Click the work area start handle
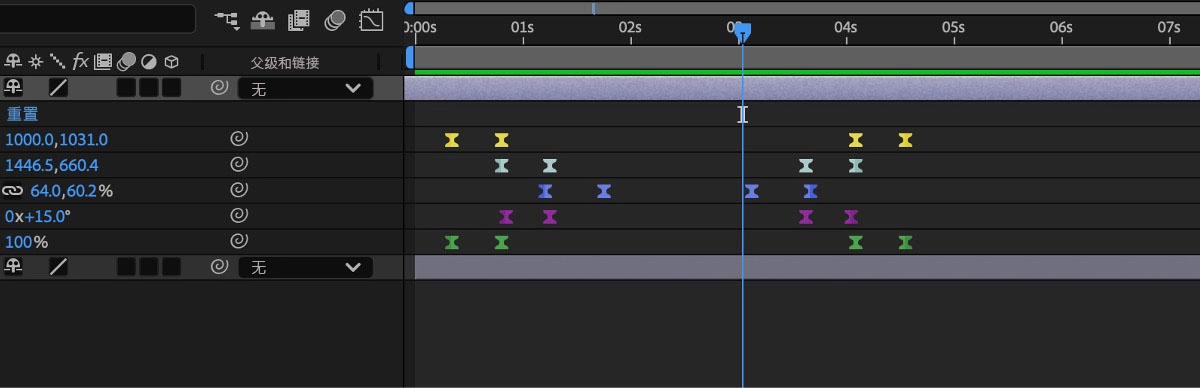Image resolution: width=1200 pixels, height=388 pixels. click(x=409, y=58)
